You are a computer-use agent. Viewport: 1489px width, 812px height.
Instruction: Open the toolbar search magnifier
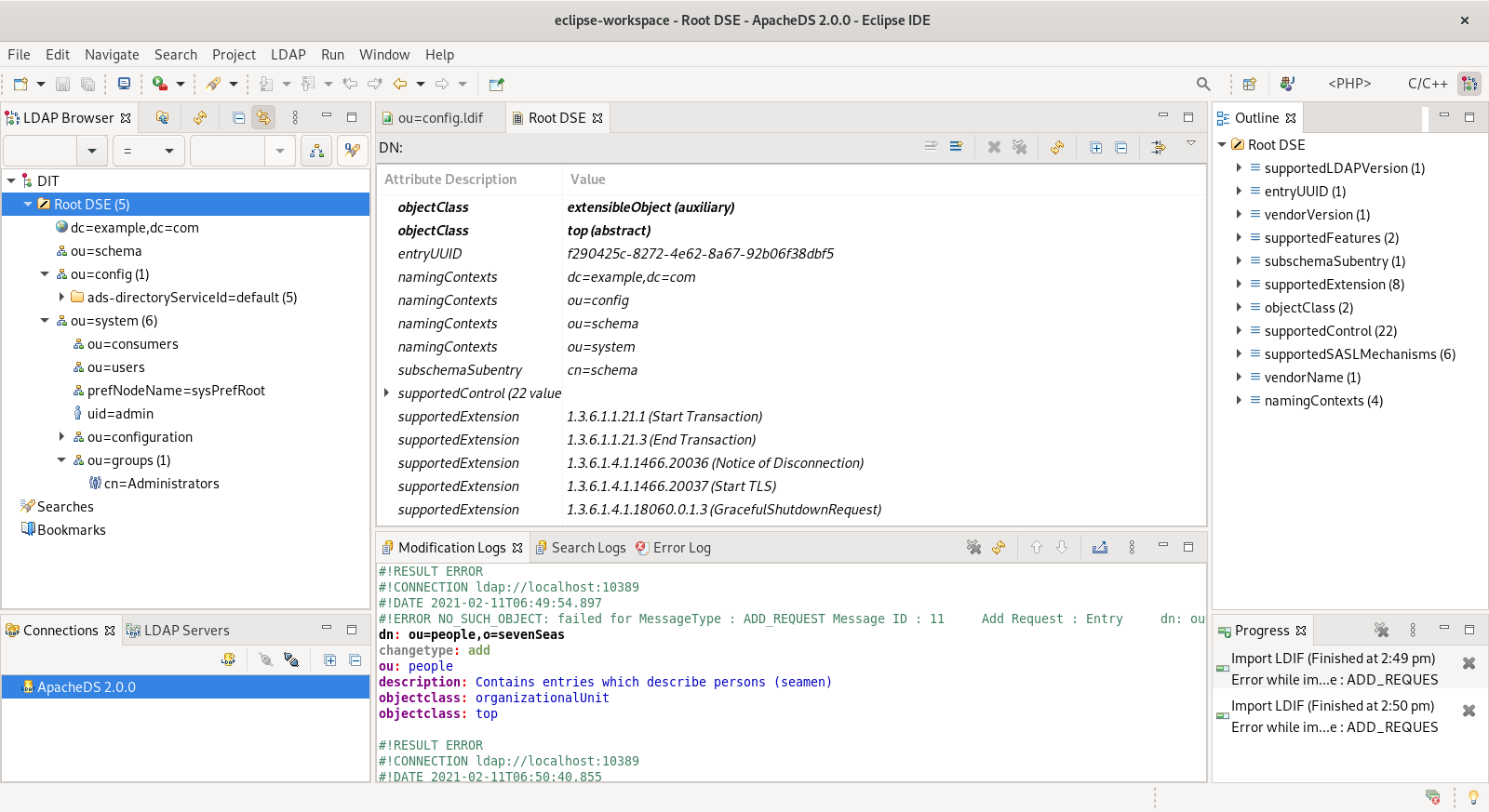click(1202, 84)
